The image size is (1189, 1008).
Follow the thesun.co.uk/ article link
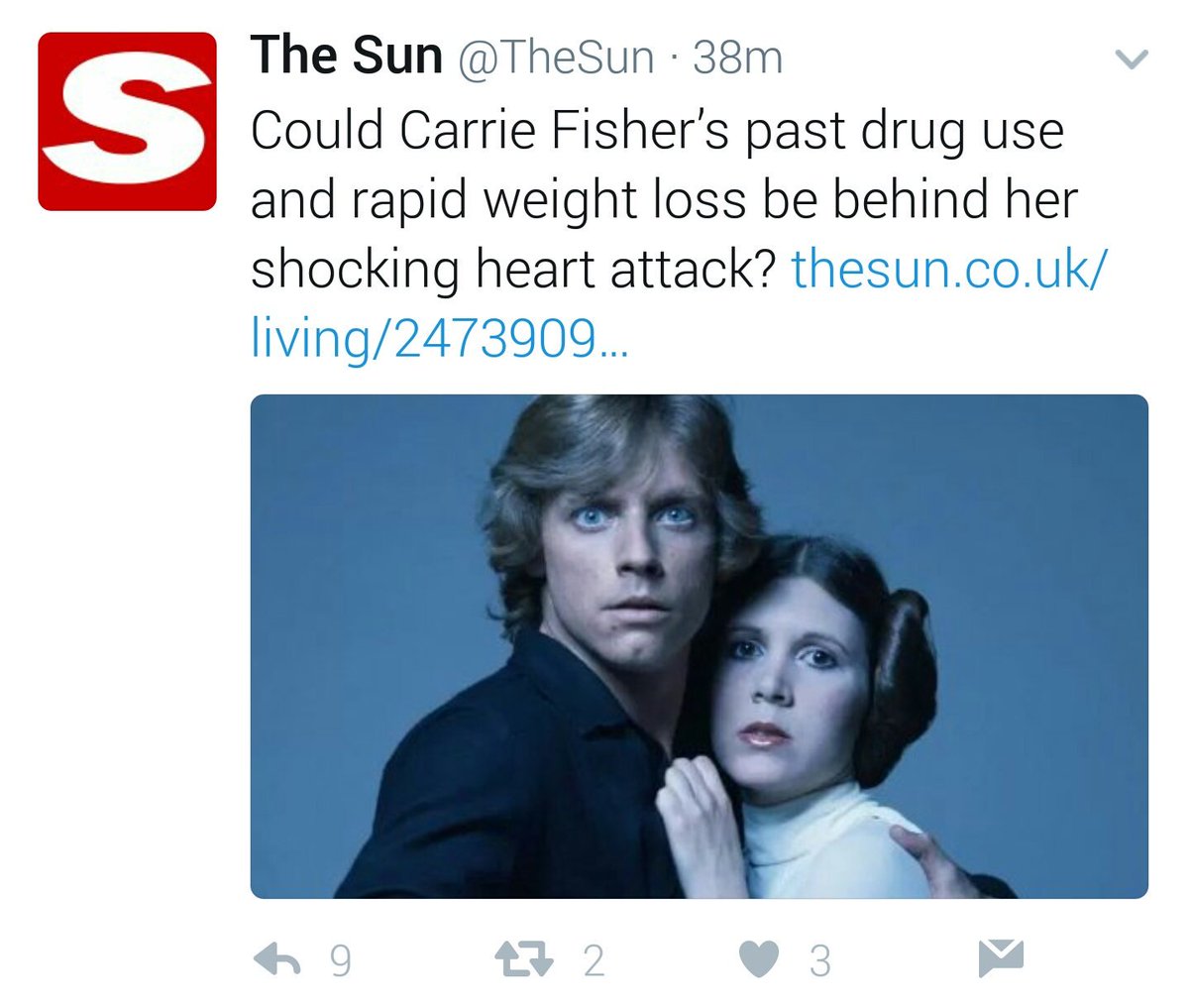[948, 269]
